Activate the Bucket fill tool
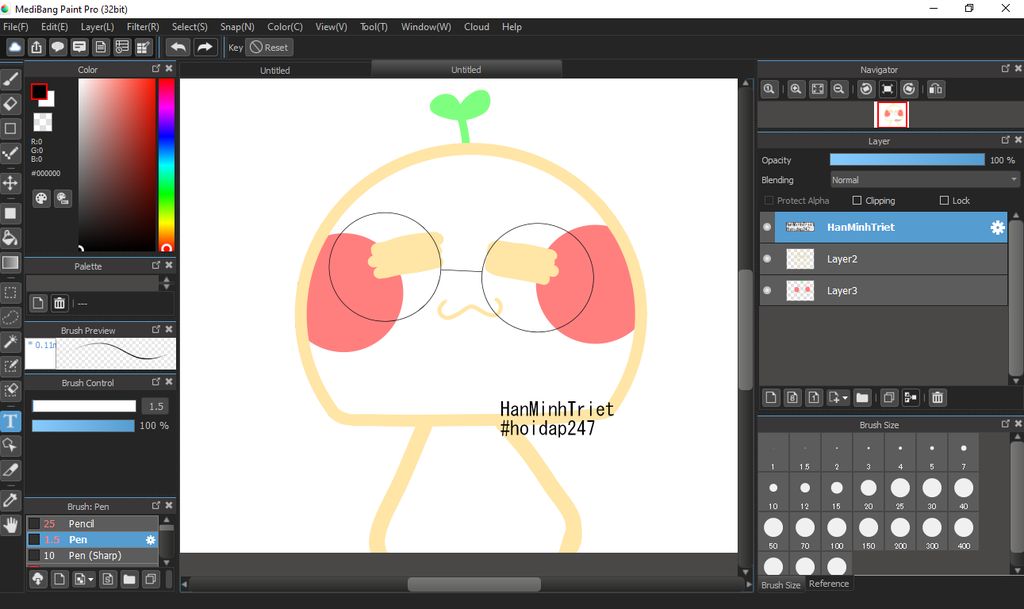The image size is (1024, 609). 10,238
